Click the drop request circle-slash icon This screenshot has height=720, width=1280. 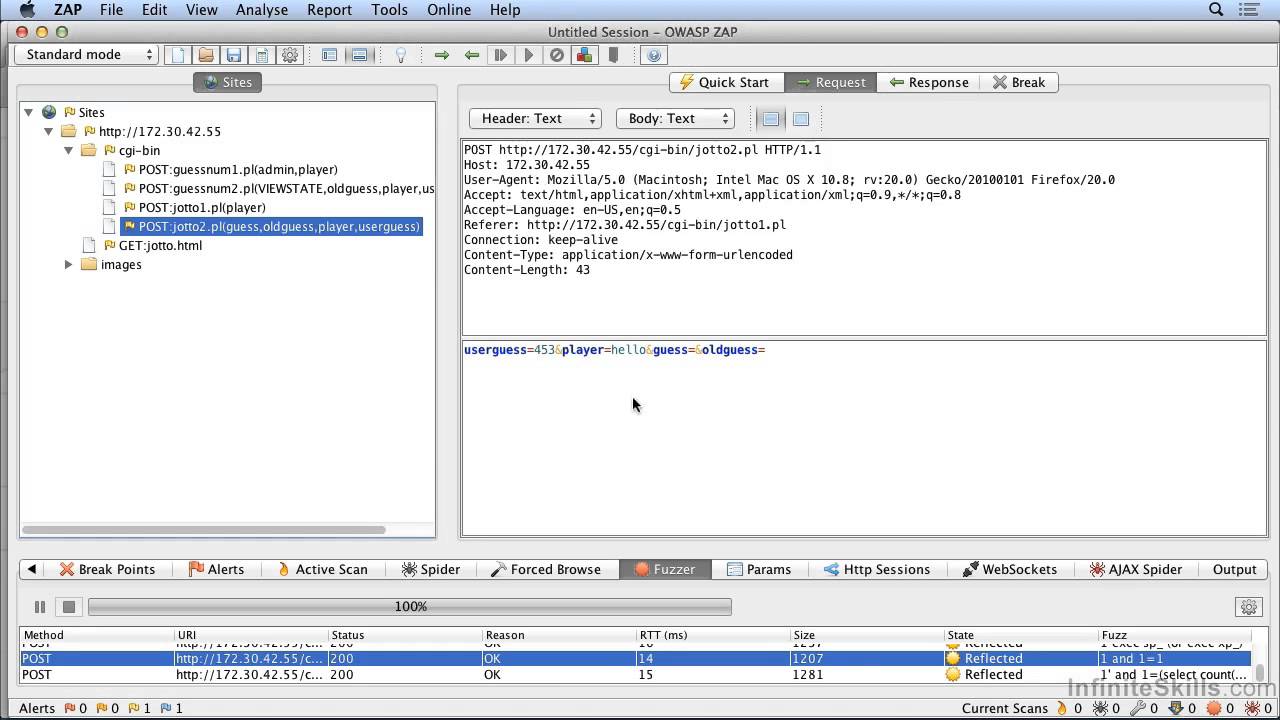[x=557, y=55]
